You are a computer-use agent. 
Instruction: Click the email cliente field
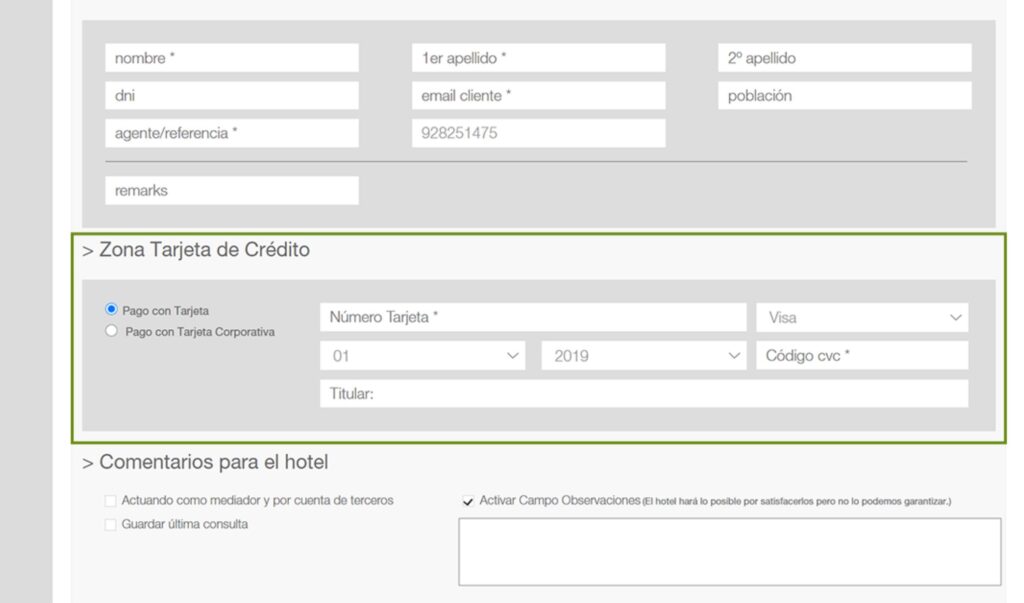point(538,96)
